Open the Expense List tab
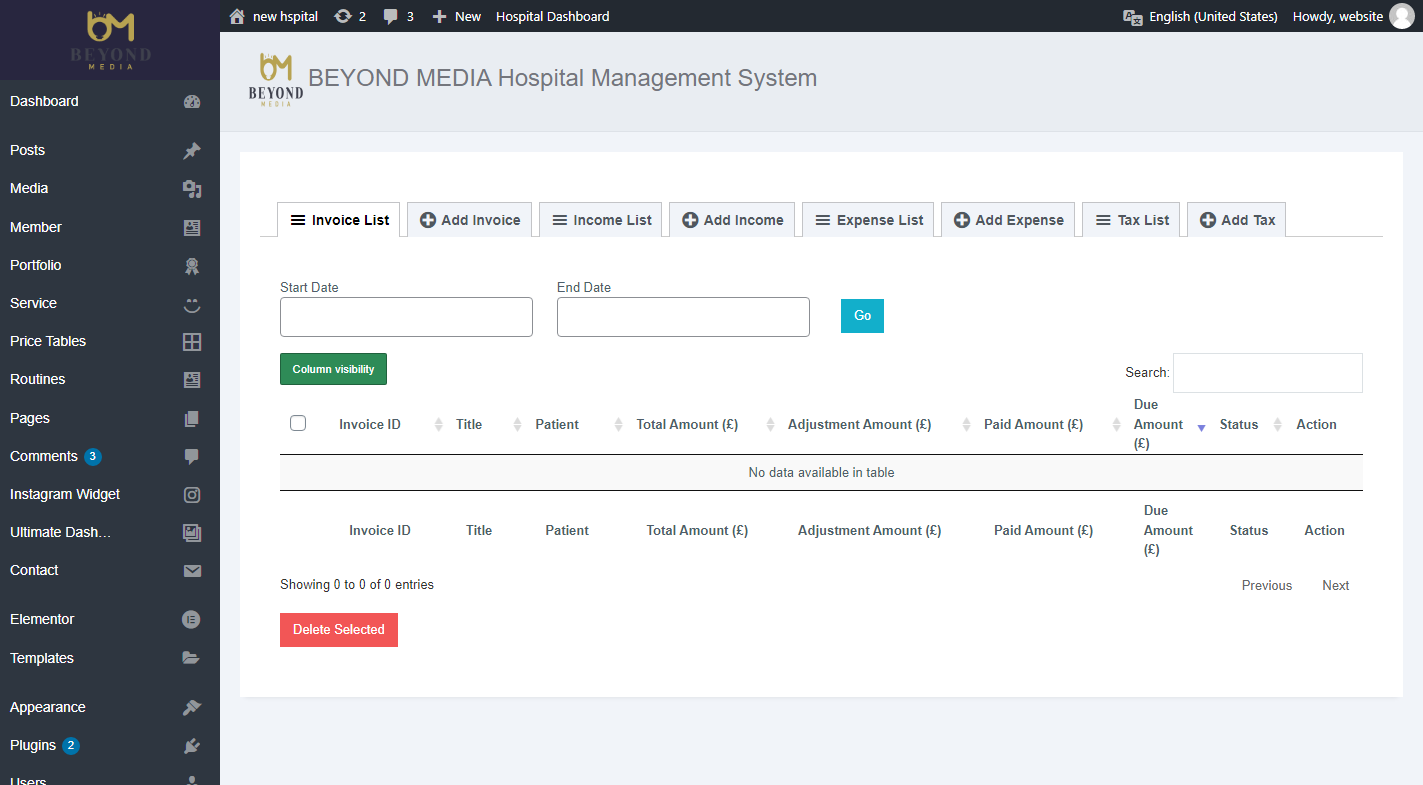The height and width of the screenshot is (785, 1423). tap(868, 220)
